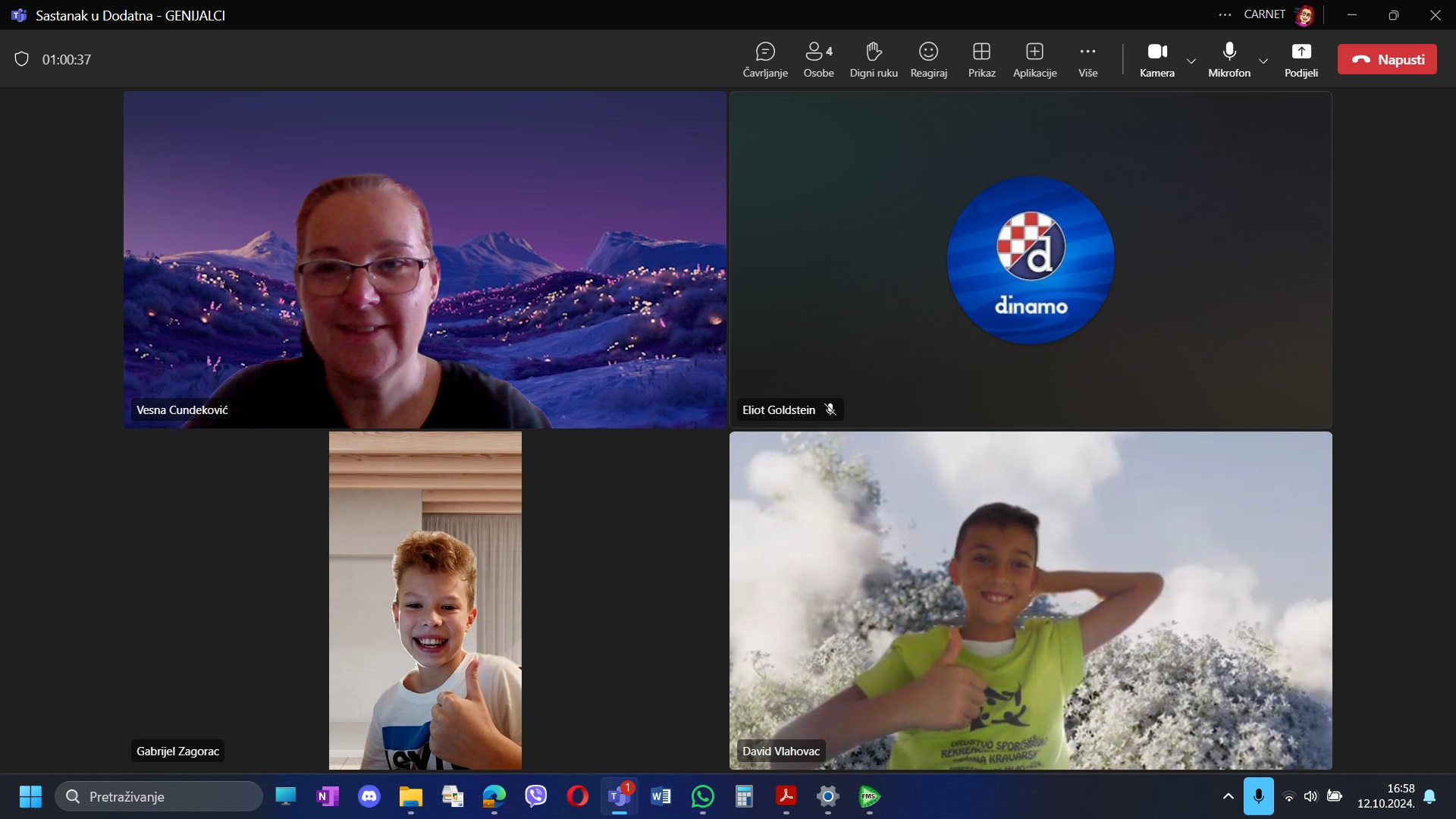Screen dimensions: 1456x819
Task: Leave the meeting with Napusti
Action: [x=1387, y=59]
